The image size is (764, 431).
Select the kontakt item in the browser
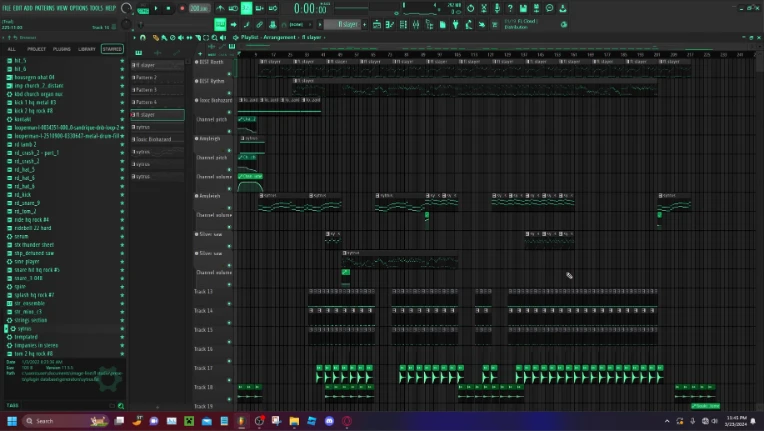click(x=22, y=119)
